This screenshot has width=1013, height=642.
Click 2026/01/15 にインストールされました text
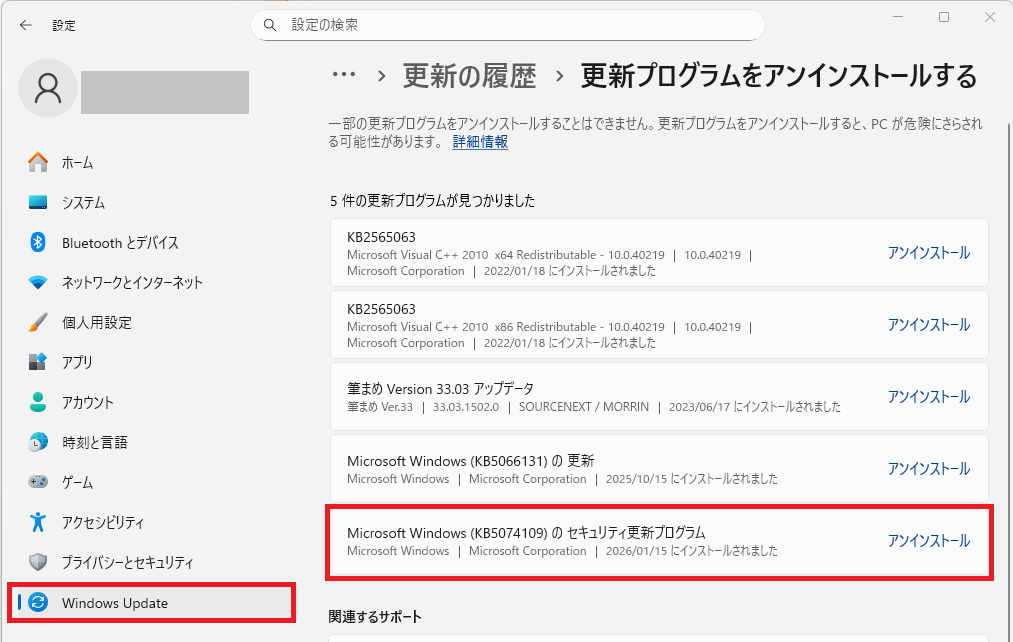click(x=691, y=551)
